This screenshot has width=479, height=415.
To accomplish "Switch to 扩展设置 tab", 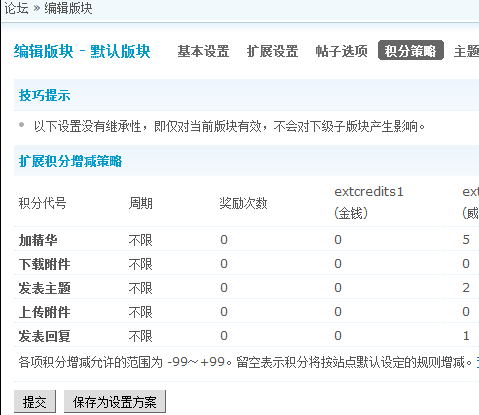I will click(272, 51).
